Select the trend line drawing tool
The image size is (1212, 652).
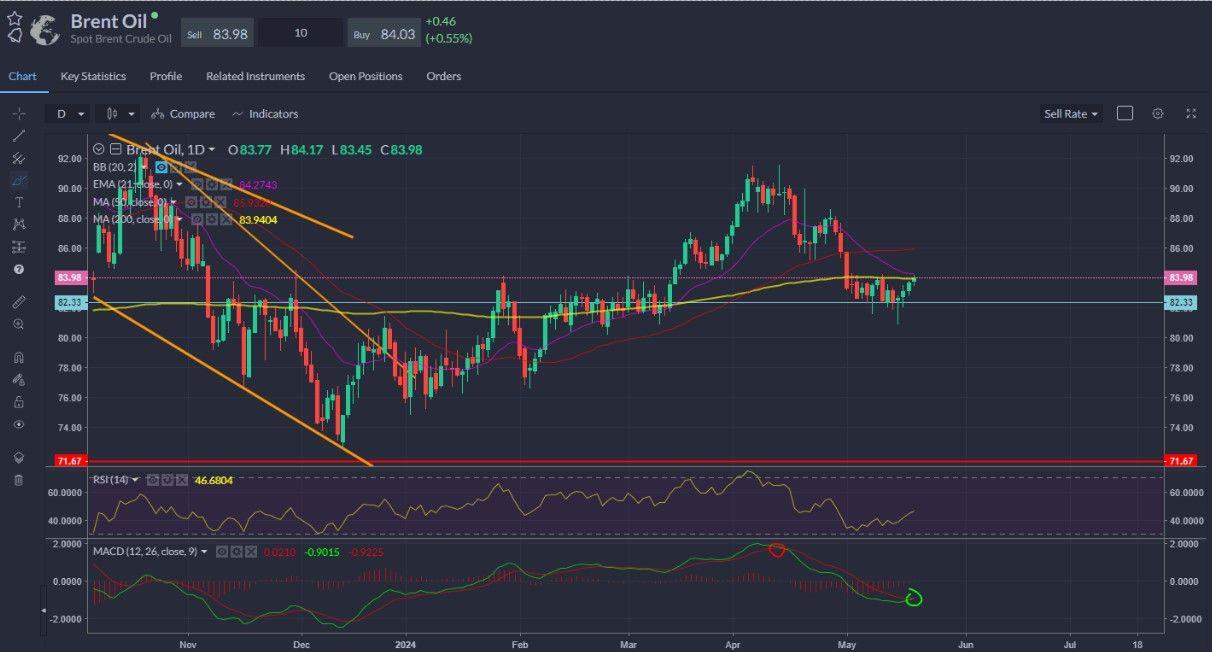[18, 135]
